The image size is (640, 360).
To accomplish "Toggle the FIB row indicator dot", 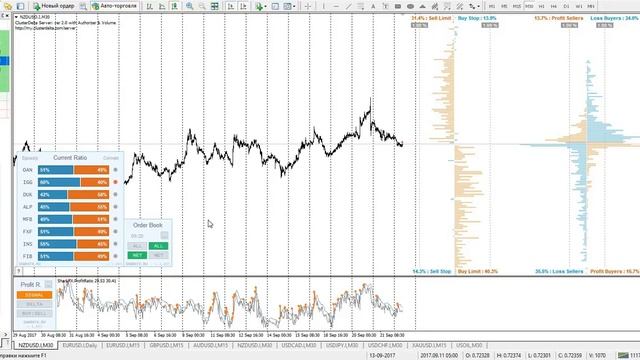I will pos(116,256).
